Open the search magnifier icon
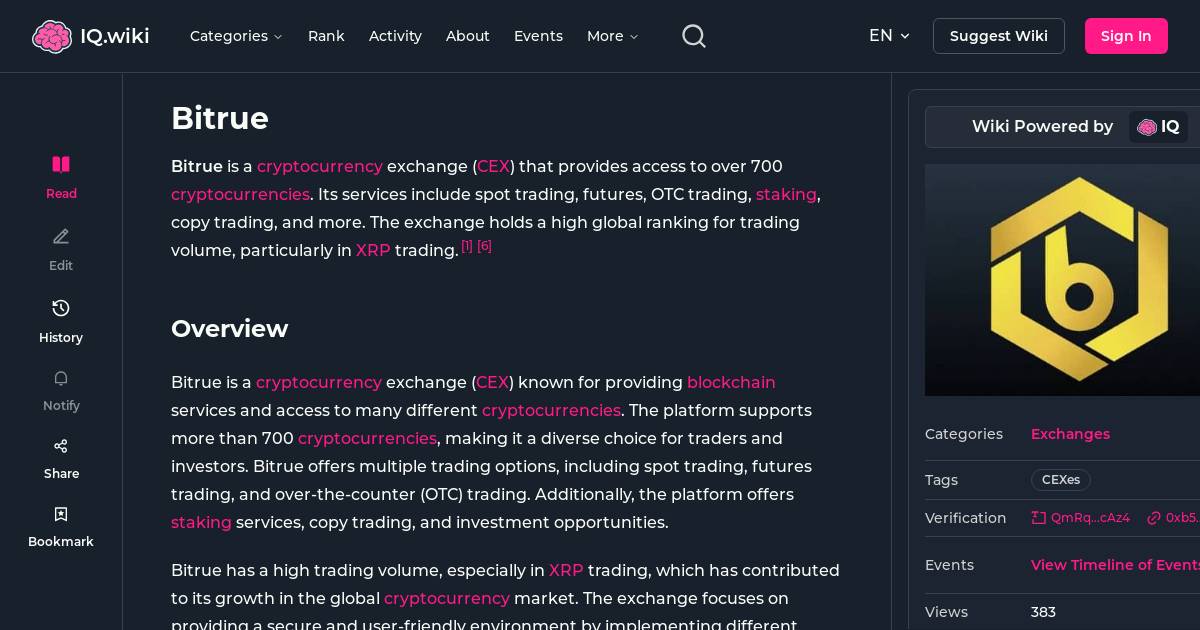The image size is (1200, 630). point(694,36)
